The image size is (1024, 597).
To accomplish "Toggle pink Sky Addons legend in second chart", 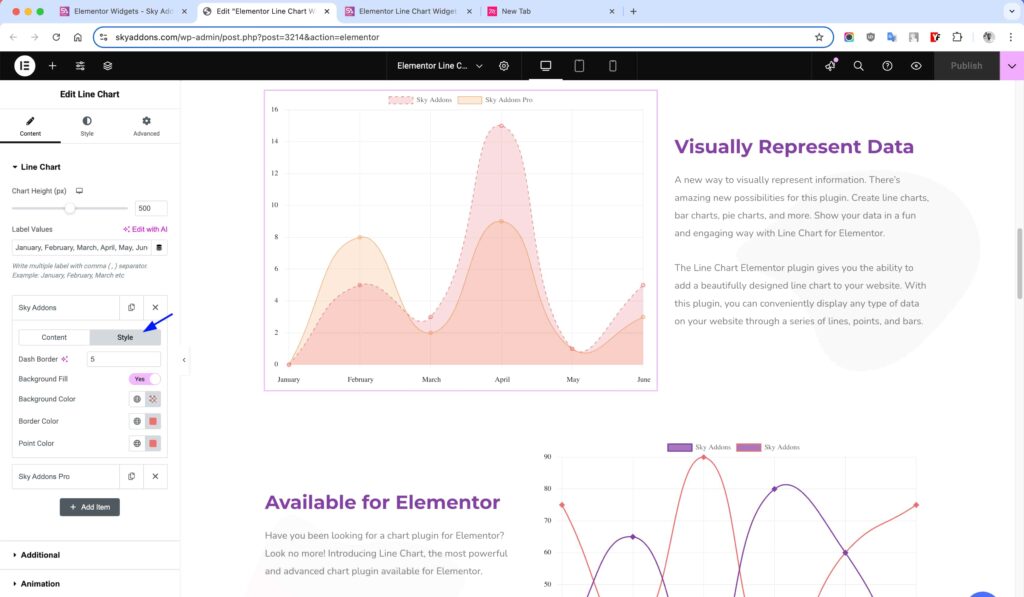I will point(768,447).
